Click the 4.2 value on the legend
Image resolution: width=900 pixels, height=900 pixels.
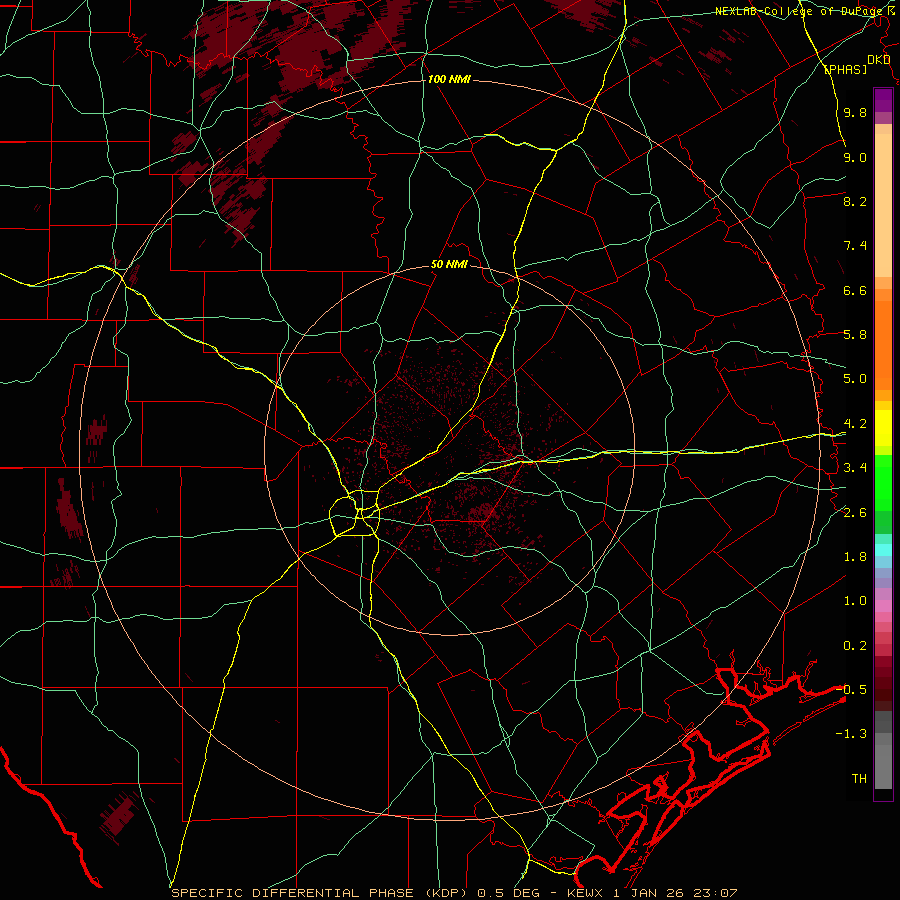click(855, 424)
